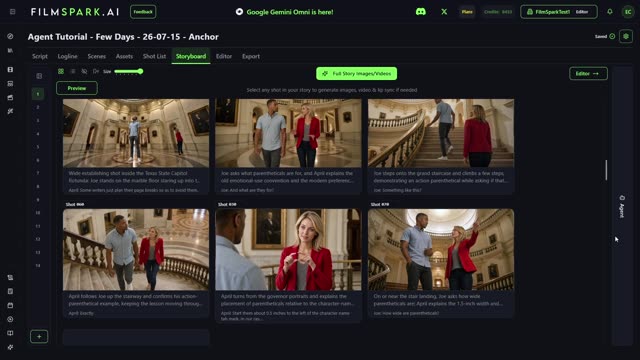Open the bottom-most gear icon in left sidebar

10,347
